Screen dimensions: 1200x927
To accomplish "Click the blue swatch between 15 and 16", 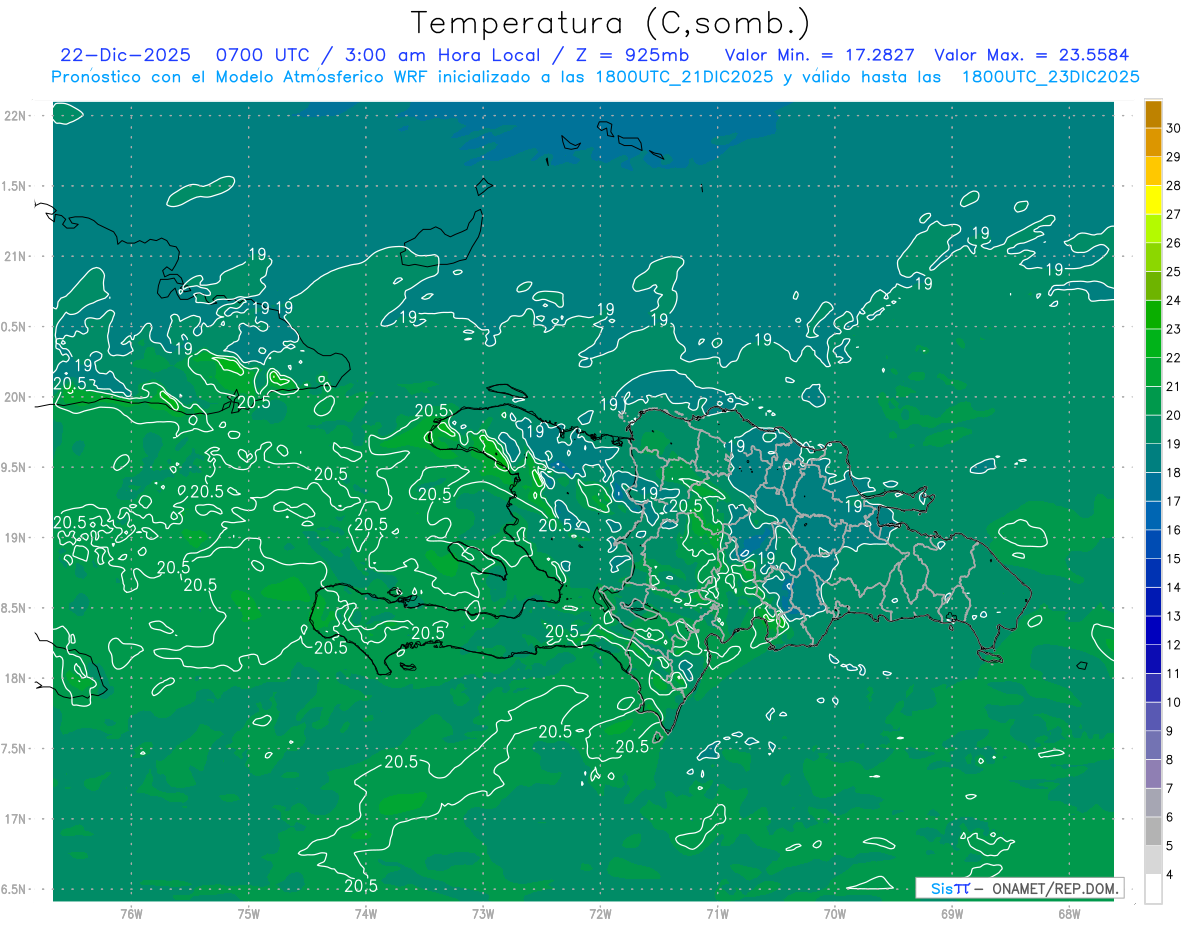I will tap(1153, 545).
